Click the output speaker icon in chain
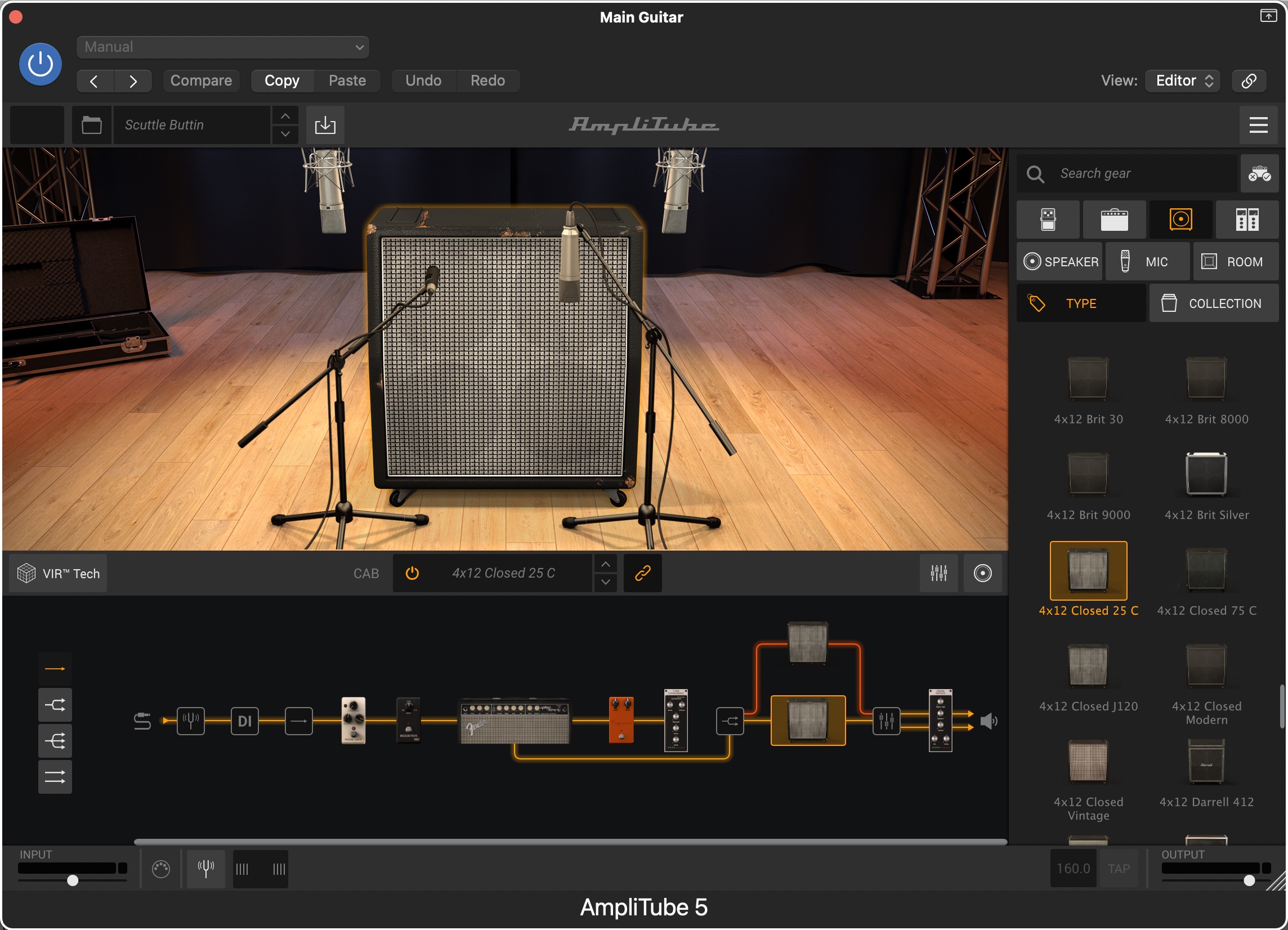 point(989,721)
